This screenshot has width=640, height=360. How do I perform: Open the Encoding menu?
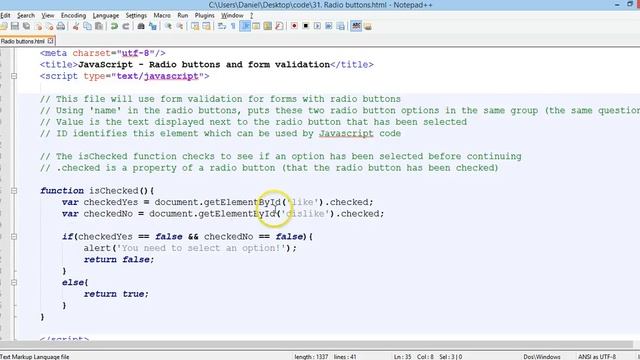[73, 16]
